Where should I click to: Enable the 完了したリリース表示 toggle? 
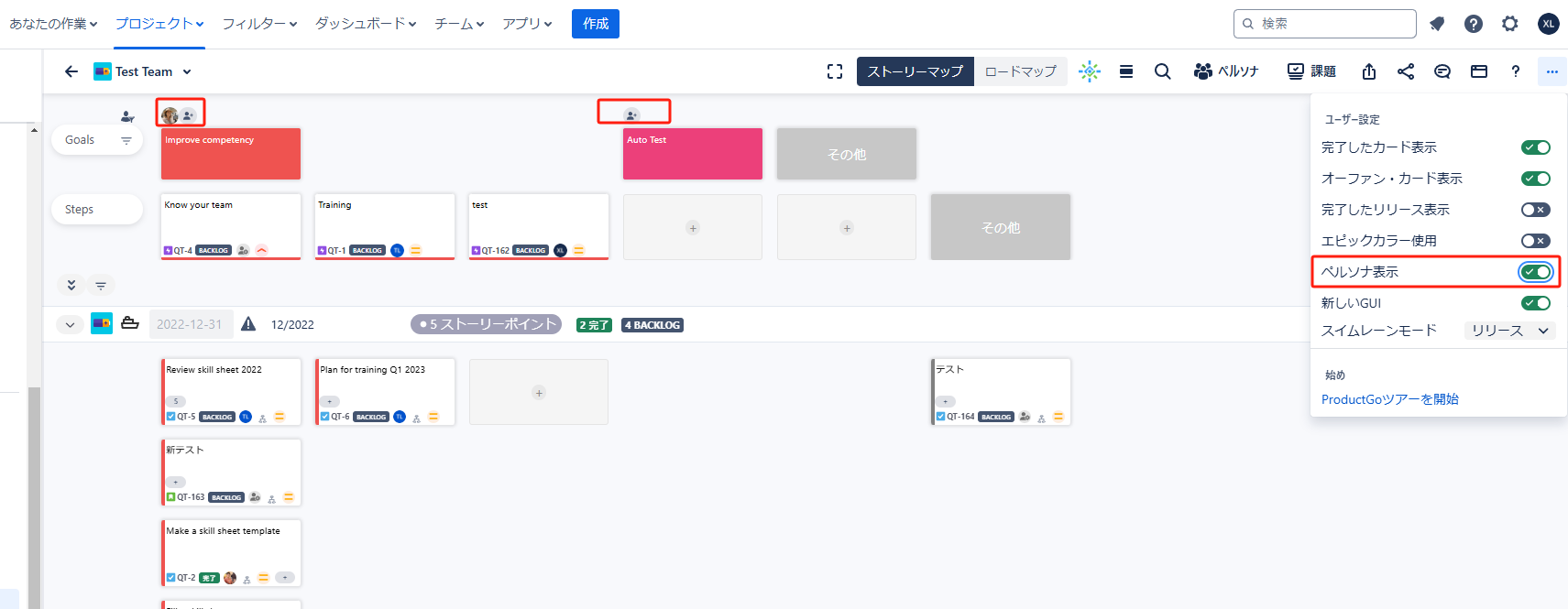pyautogui.click(x=1535, y=210)
